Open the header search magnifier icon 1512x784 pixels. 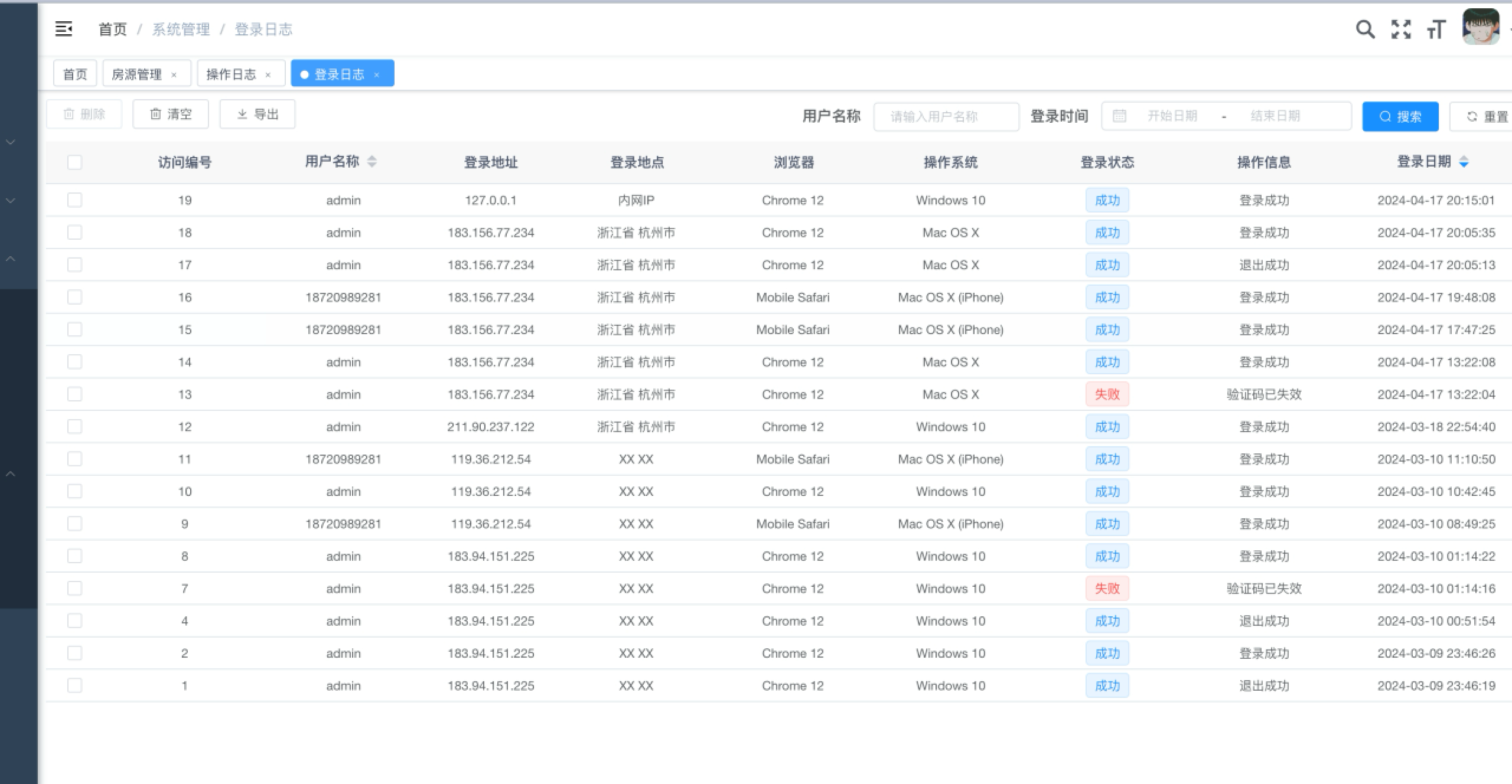pyautogui.click(x=1365, y=29)
